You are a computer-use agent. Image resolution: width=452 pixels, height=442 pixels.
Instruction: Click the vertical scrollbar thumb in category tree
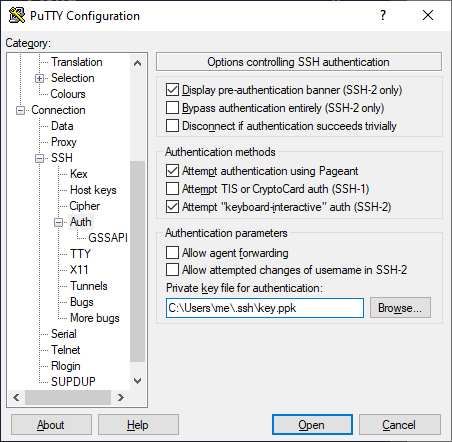point(137,261)
